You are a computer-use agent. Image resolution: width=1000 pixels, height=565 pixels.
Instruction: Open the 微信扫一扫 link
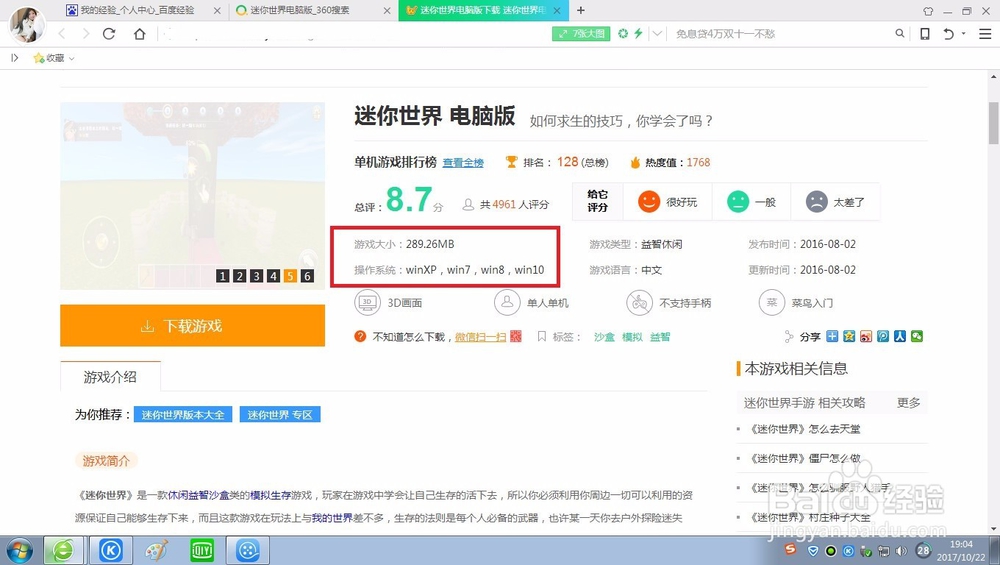pos(480,337)
